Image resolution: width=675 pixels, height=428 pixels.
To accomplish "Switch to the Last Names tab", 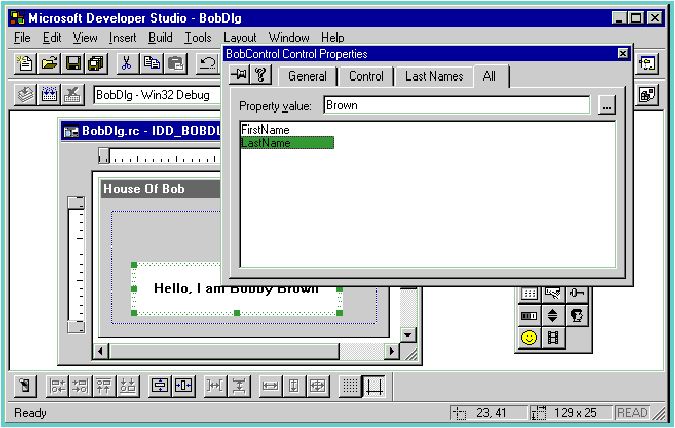I will pyautogui.click(x=433, y=76).
